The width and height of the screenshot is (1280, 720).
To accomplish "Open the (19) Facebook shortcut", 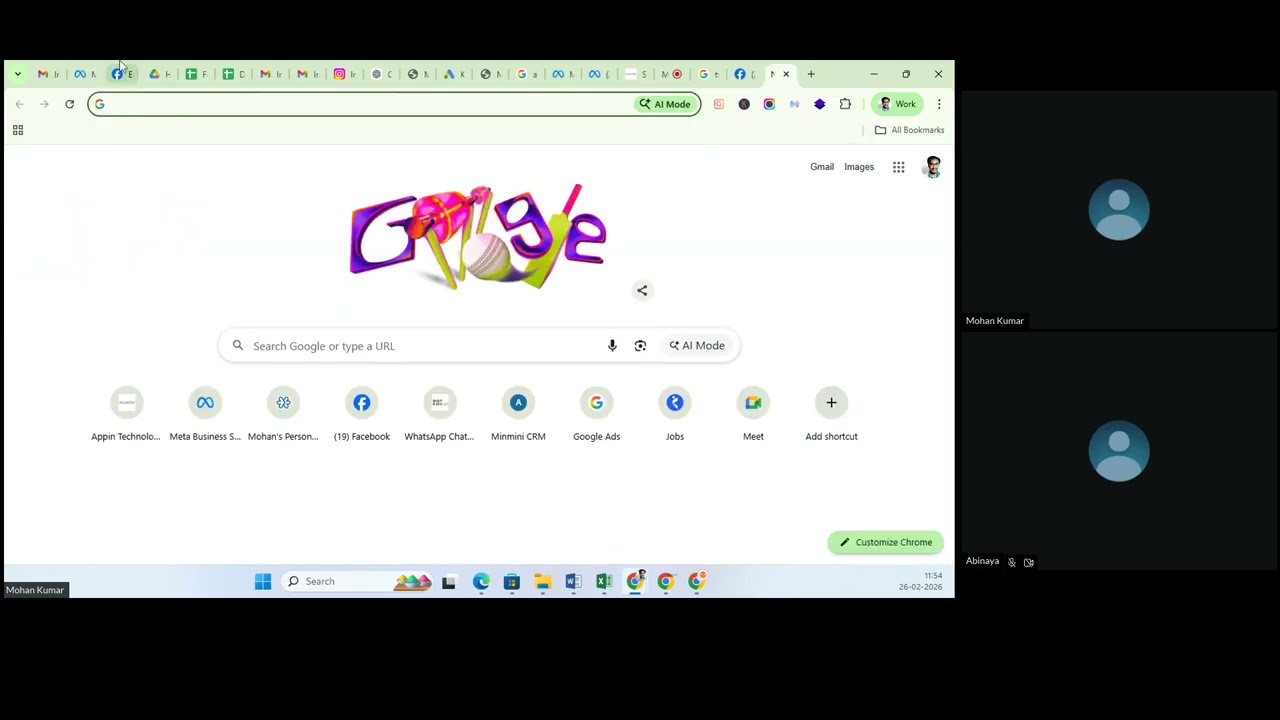I will [362, 414].
